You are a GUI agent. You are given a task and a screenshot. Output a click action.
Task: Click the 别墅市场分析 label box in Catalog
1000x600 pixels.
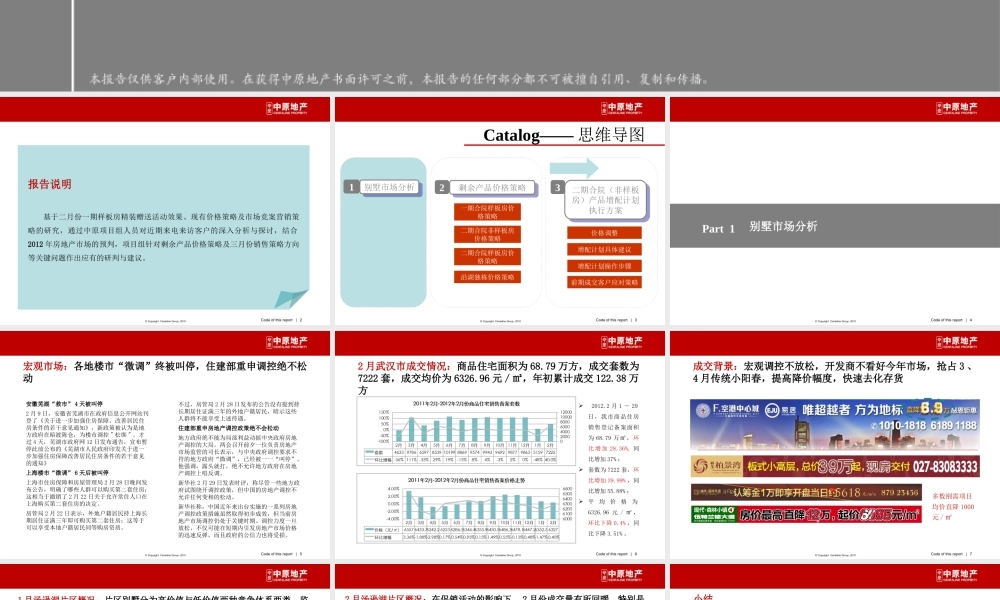coord(389,187)
